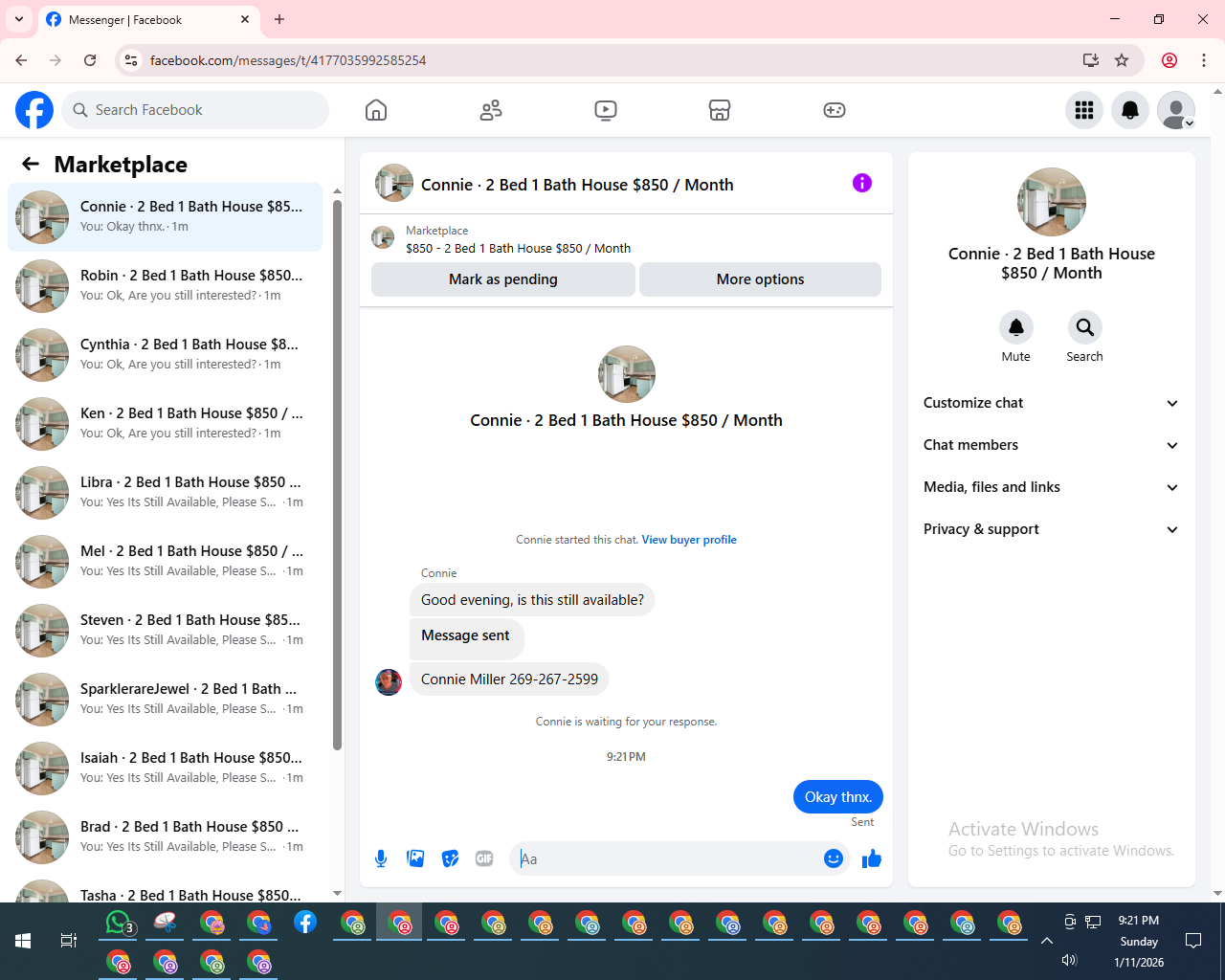Click the Search Facebook field
Screen dimensions: 1225x980
pyautogui.click(x=195, y=110)
